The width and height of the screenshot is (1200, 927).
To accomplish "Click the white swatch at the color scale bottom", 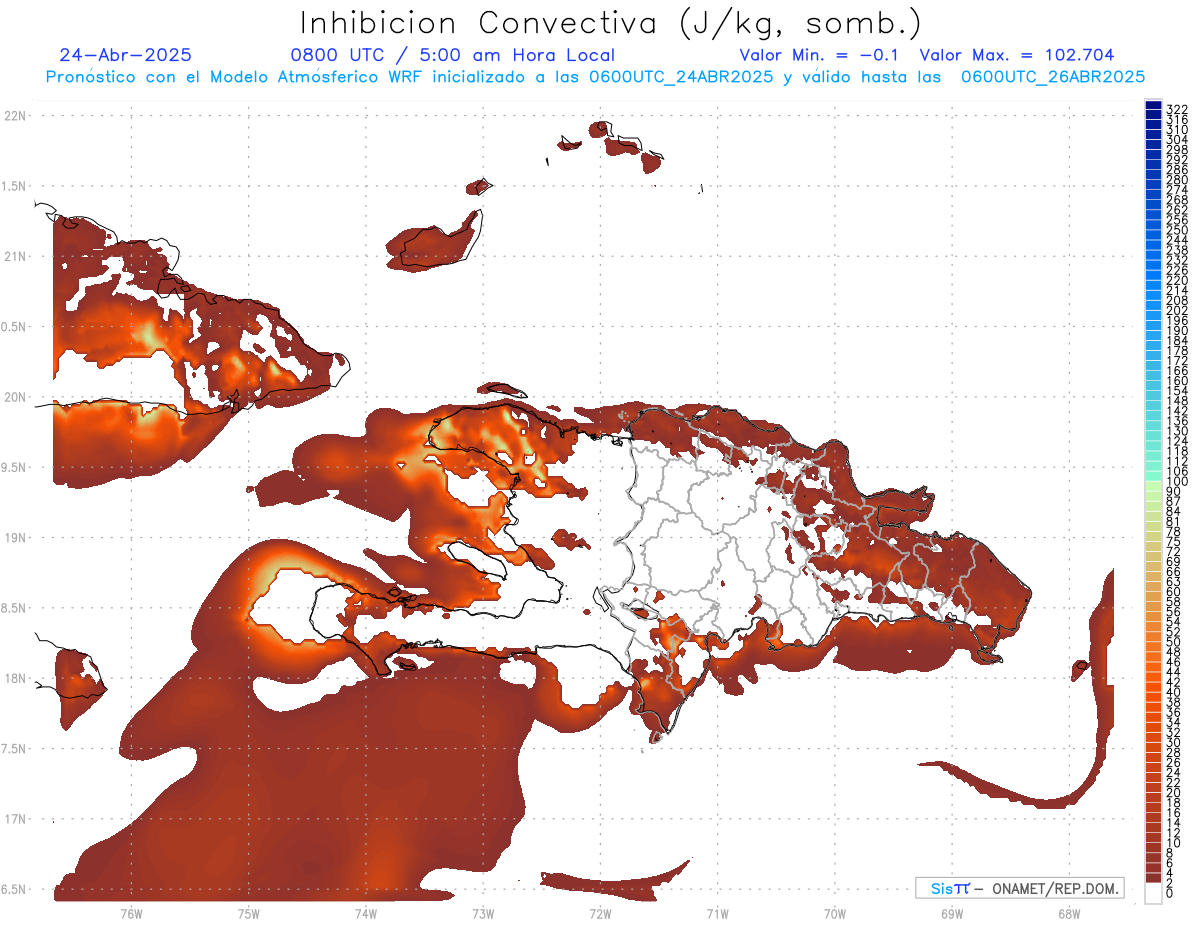I will [1154, 892].
